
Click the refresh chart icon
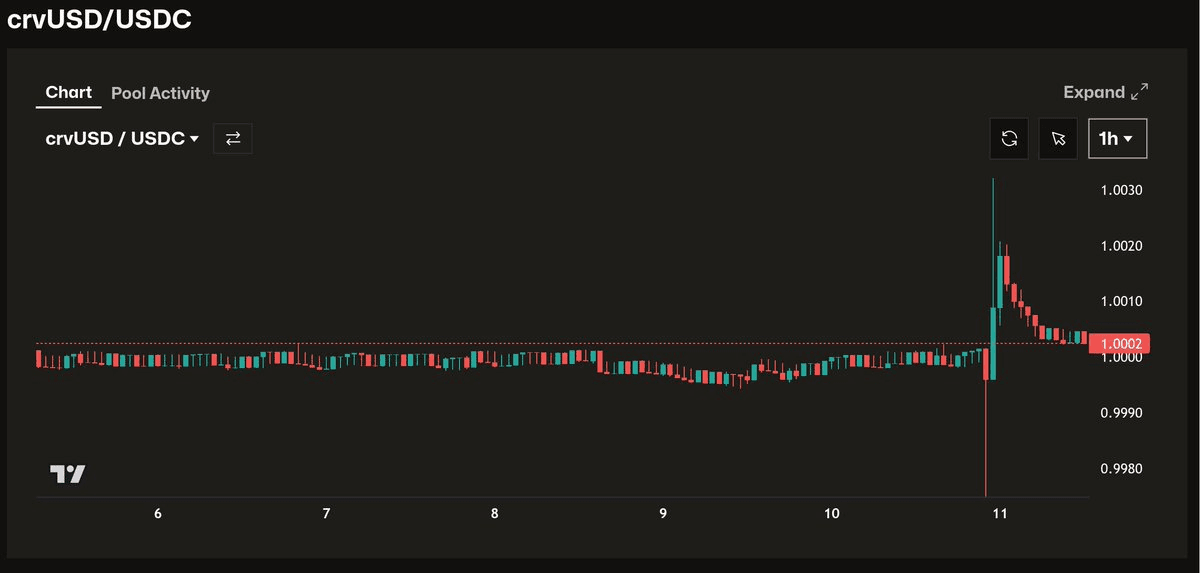click(1009, 139)
